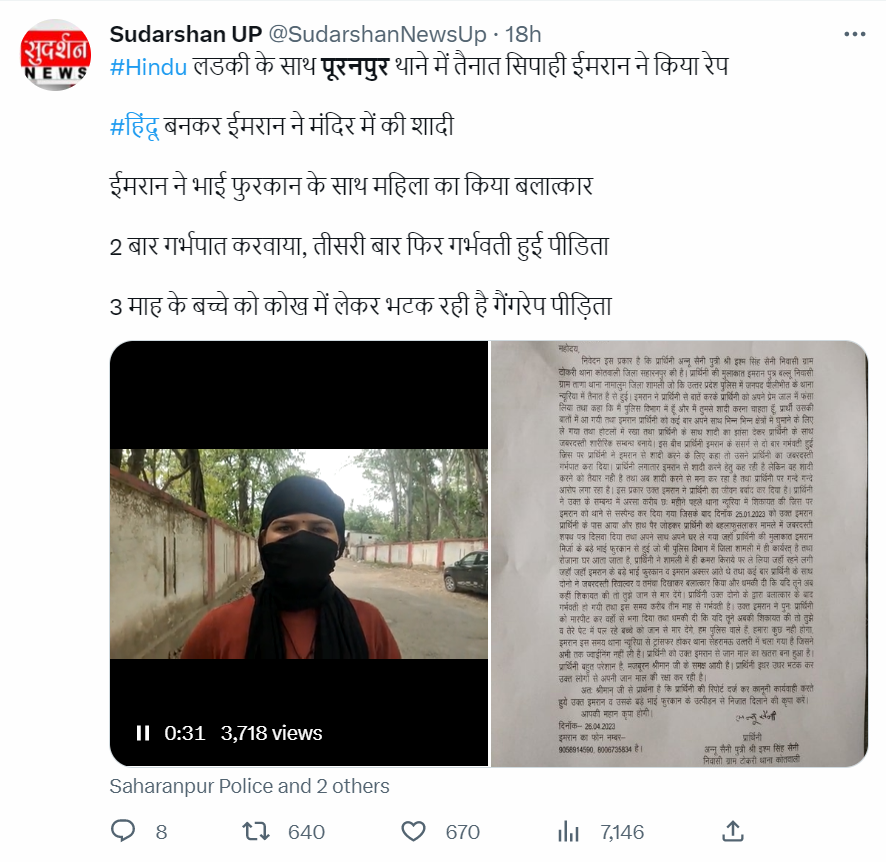Open the three-dot more options menu
This screenshot has width=886, height=862.
854,34
